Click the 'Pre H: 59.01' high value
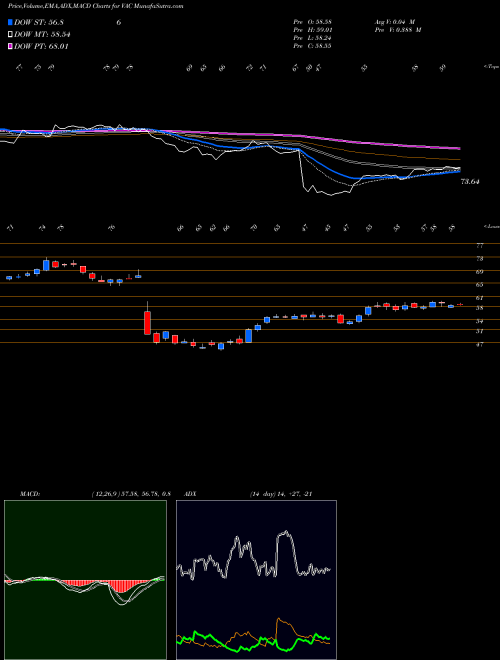The width and height of the screenshot is (500, 660). (x=313, y=30)
